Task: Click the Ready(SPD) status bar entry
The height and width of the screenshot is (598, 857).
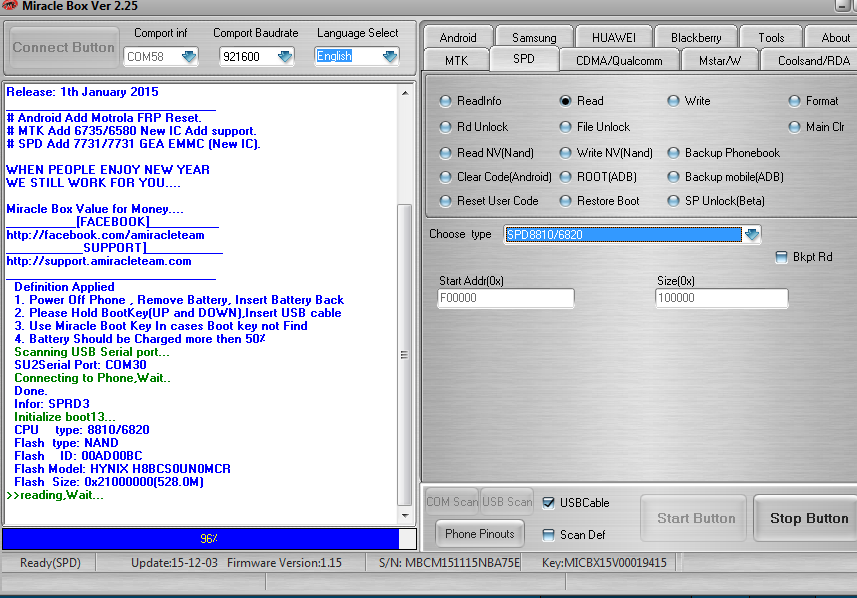Action: 50,563
